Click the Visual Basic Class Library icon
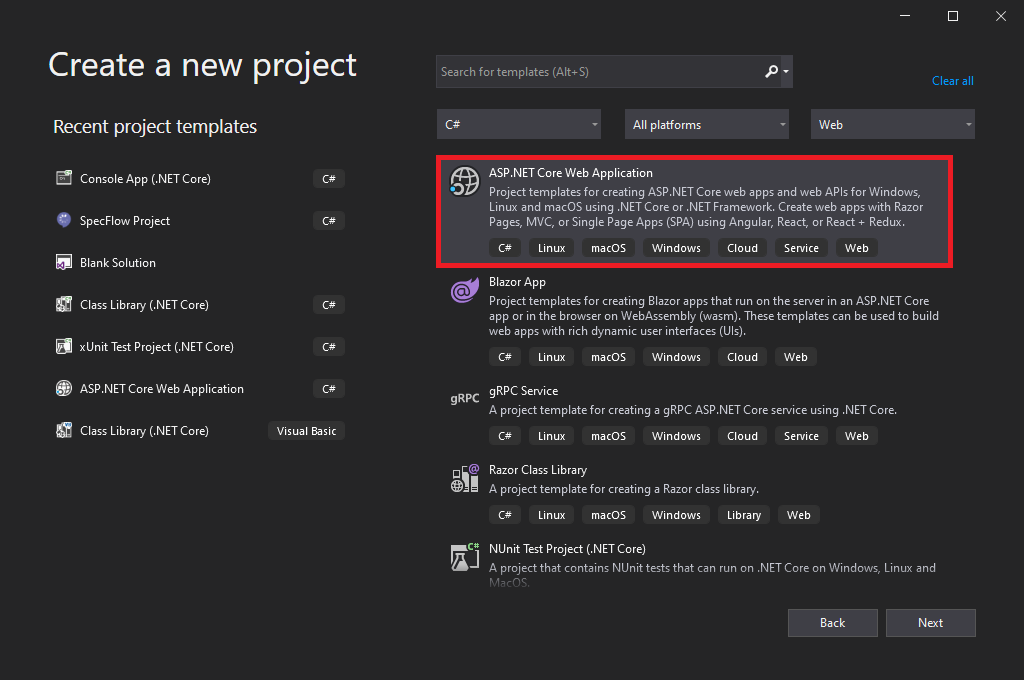 [63, 430]
